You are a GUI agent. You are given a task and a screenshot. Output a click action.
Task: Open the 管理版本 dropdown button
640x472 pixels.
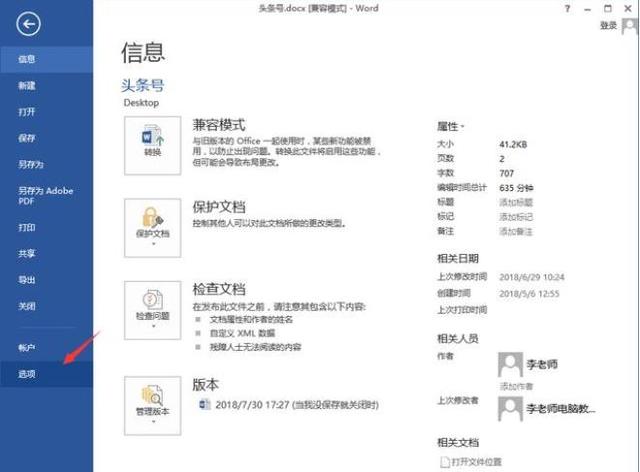pos(153,406)
